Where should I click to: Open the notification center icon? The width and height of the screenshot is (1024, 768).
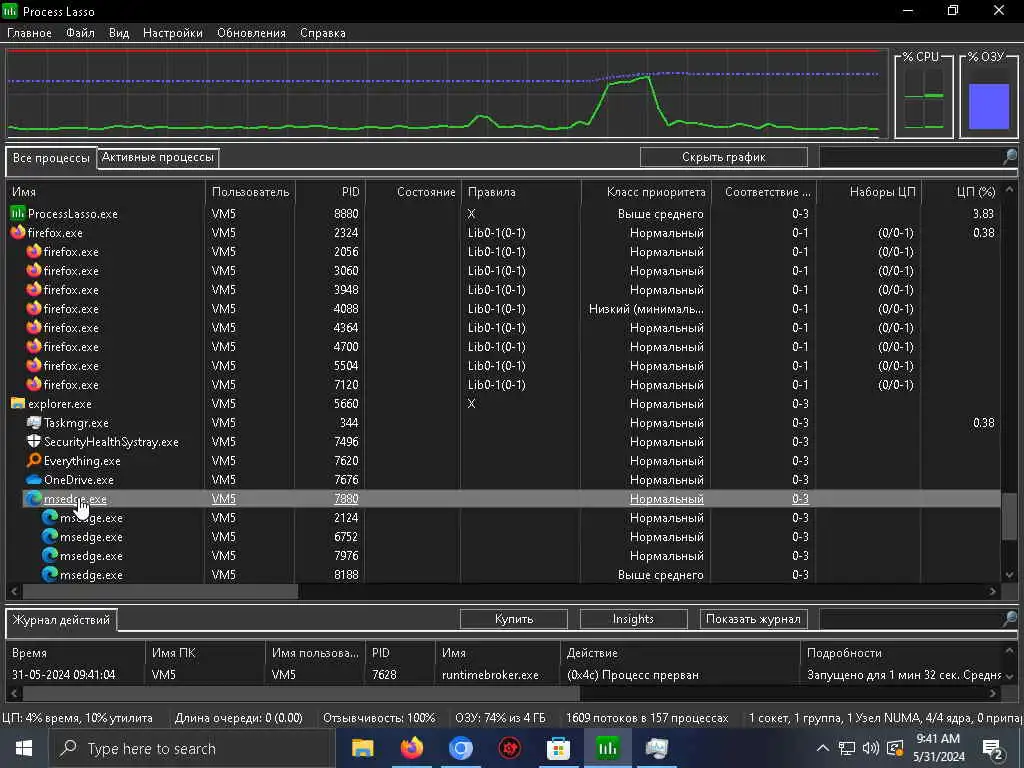point(993,748)
